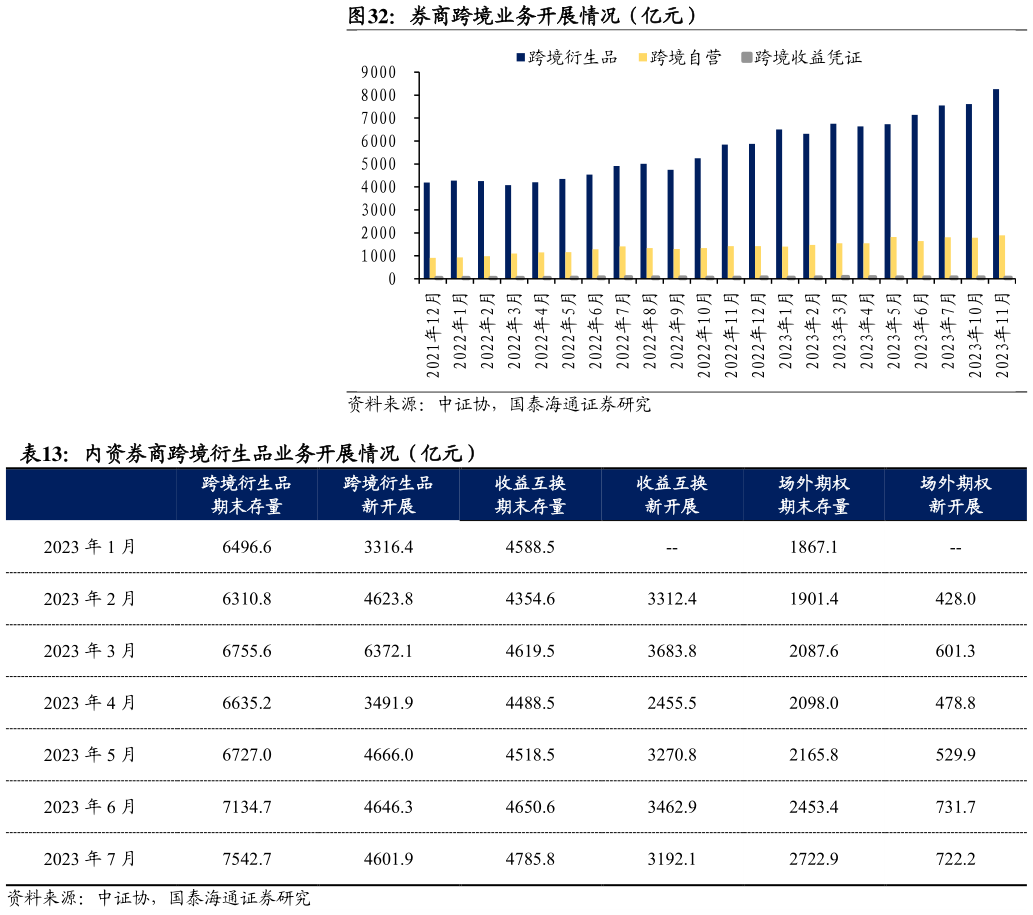Click header 跨境衍生品 期末存量
The image size is (1033, 915).
click(x=246, y=495)
